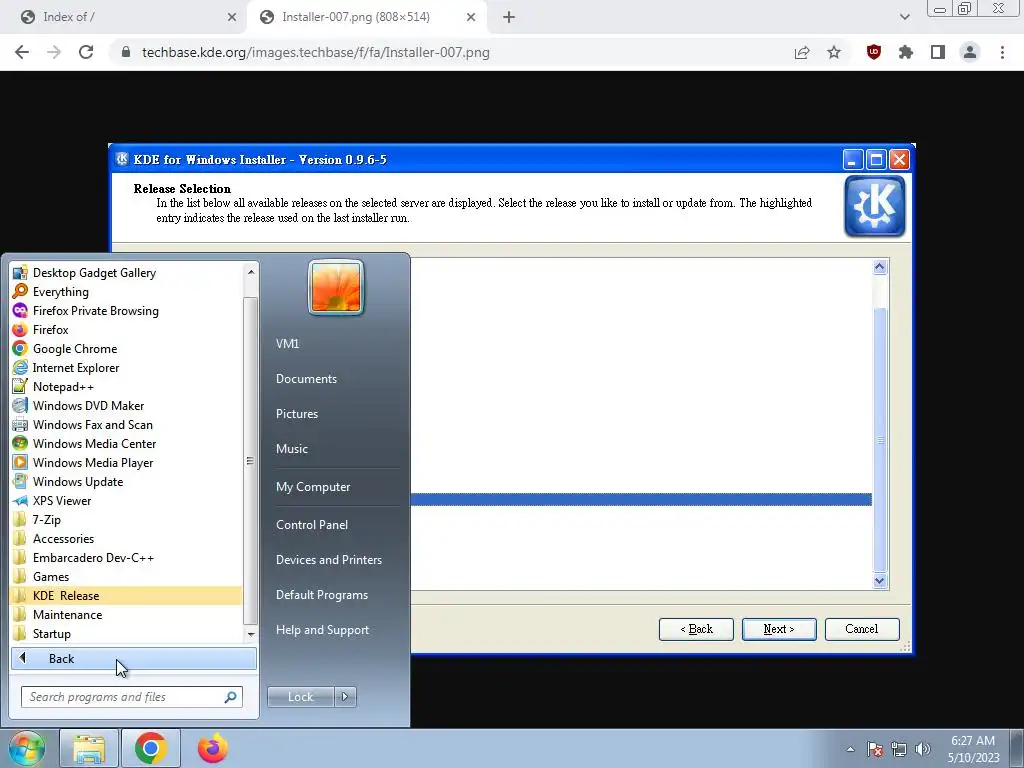Expand the Accessories folder
The image size is (1024, 768).
[x=126, y=538]
